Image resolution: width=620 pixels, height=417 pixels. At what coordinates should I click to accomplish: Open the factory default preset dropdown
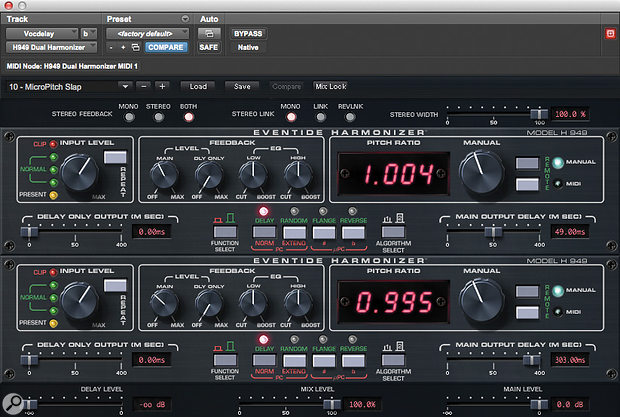(147, 34)
